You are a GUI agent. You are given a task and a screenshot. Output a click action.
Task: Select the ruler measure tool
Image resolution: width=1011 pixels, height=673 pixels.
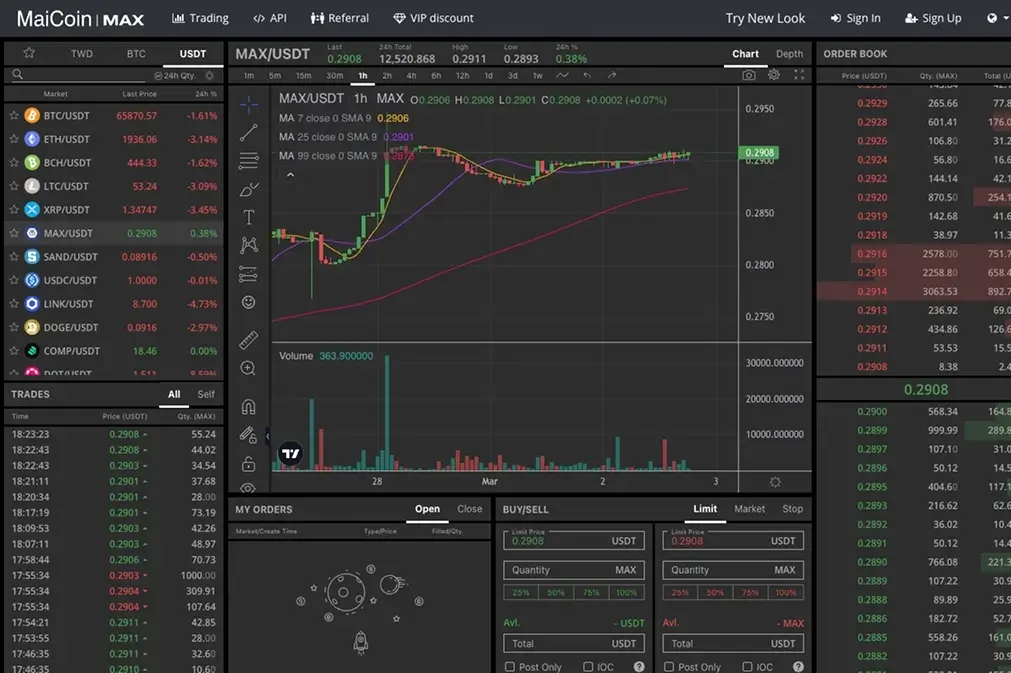pos(248,340)
